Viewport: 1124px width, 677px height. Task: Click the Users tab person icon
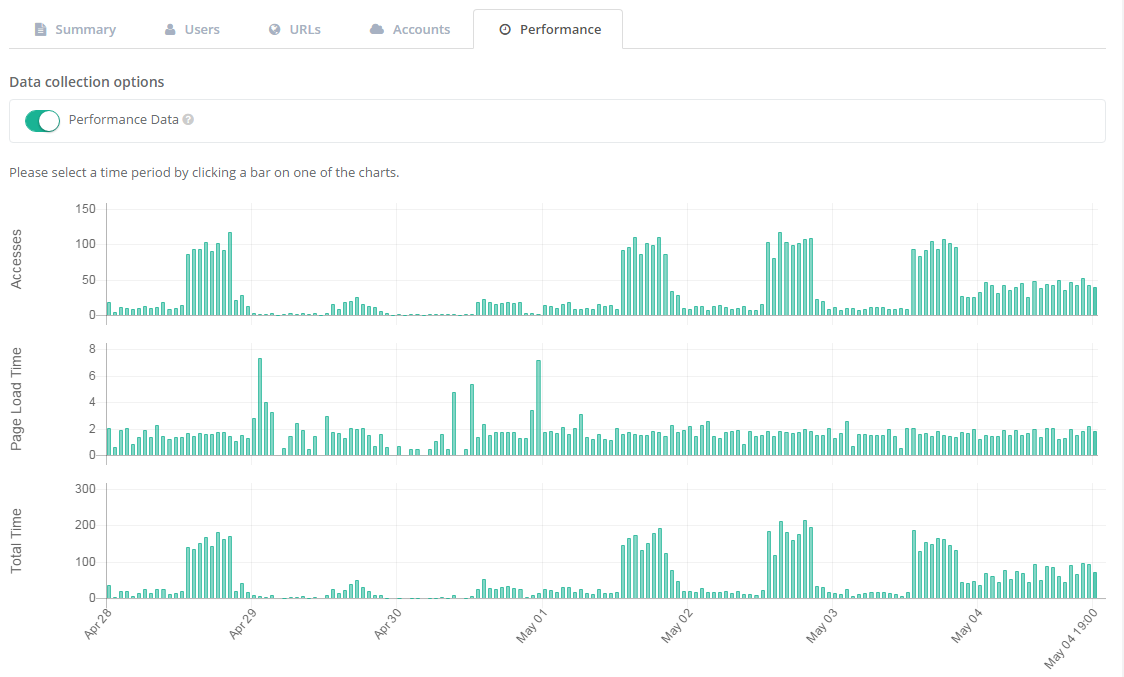click(x=170, y=30)
